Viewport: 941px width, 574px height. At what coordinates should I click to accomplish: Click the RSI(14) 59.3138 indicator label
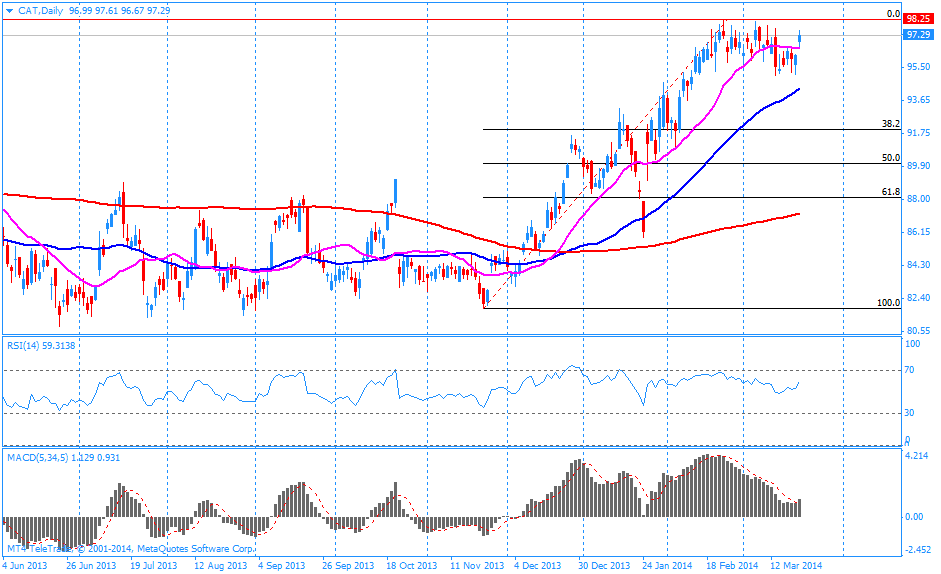point(41,345)
